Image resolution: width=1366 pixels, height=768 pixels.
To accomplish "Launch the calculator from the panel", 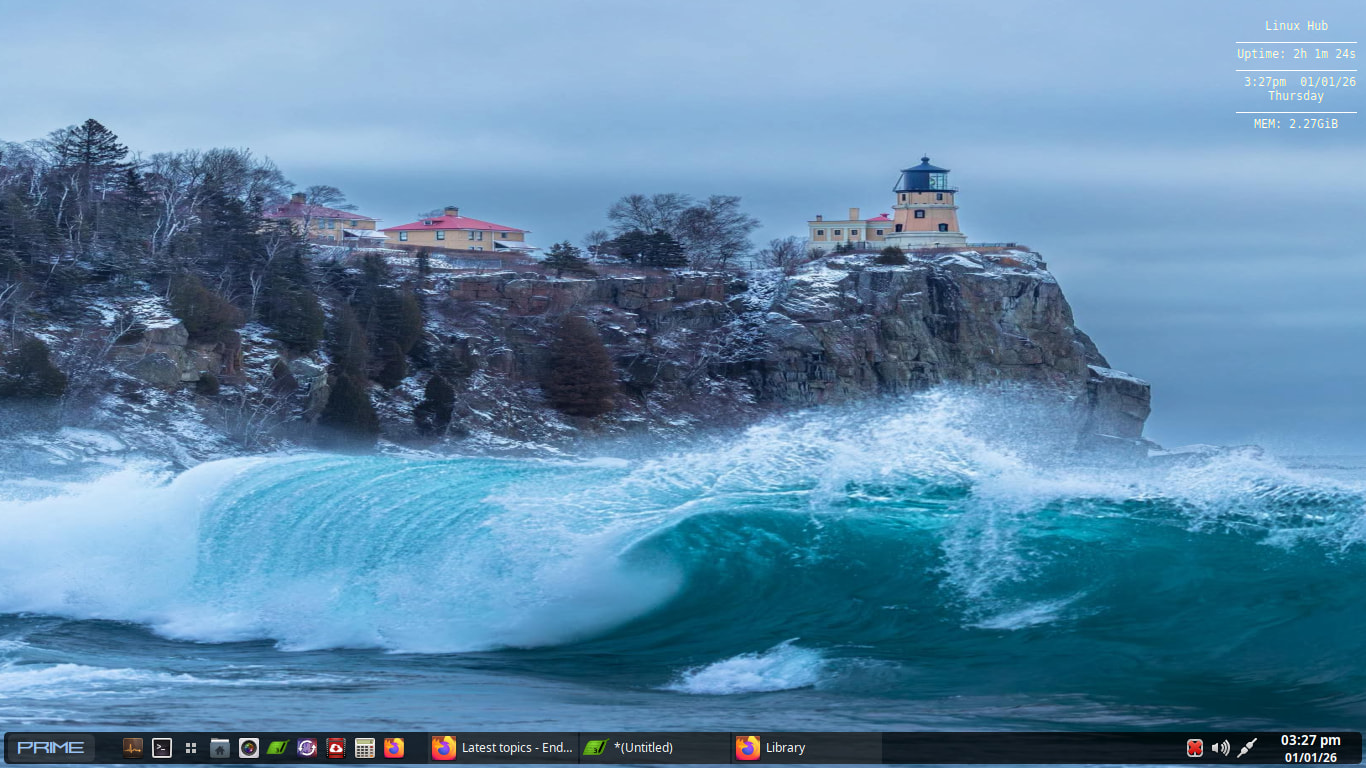I will point(365,747).
